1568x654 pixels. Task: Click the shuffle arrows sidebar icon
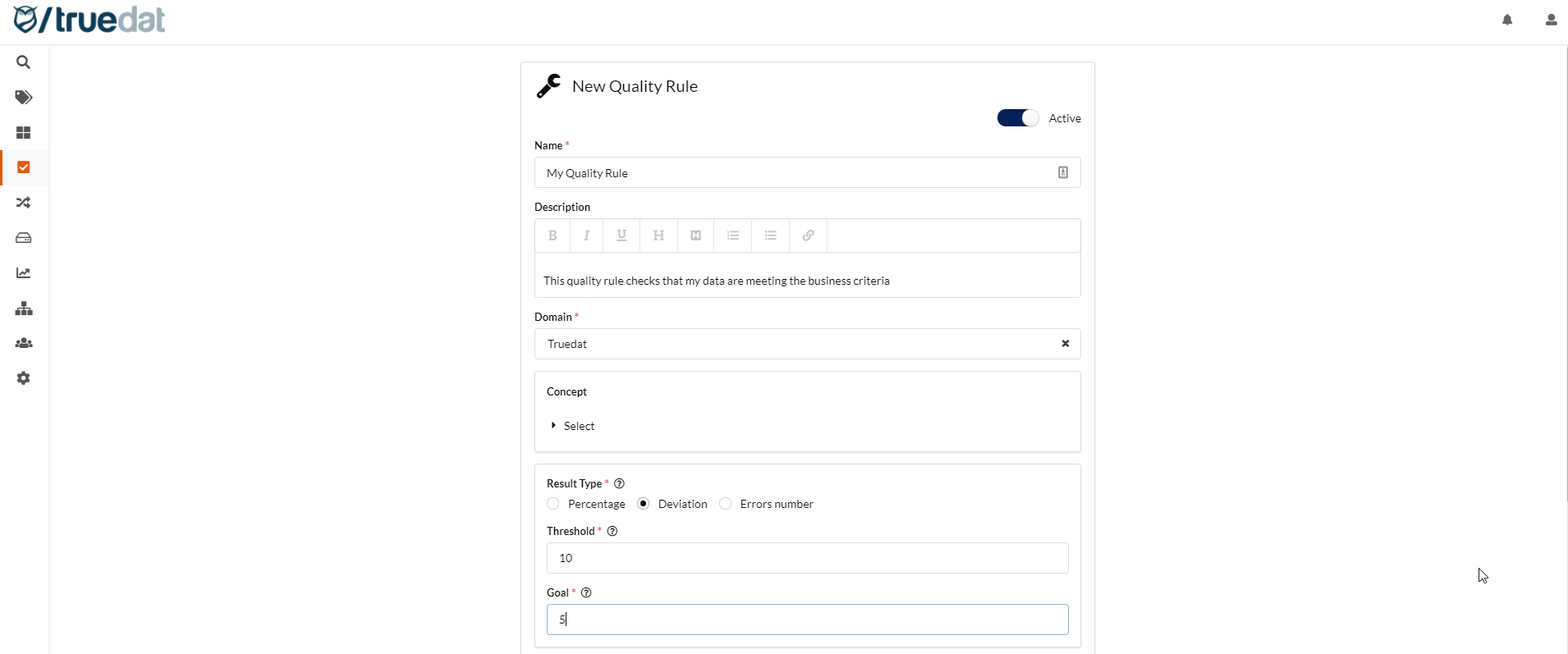pos(24,203)
